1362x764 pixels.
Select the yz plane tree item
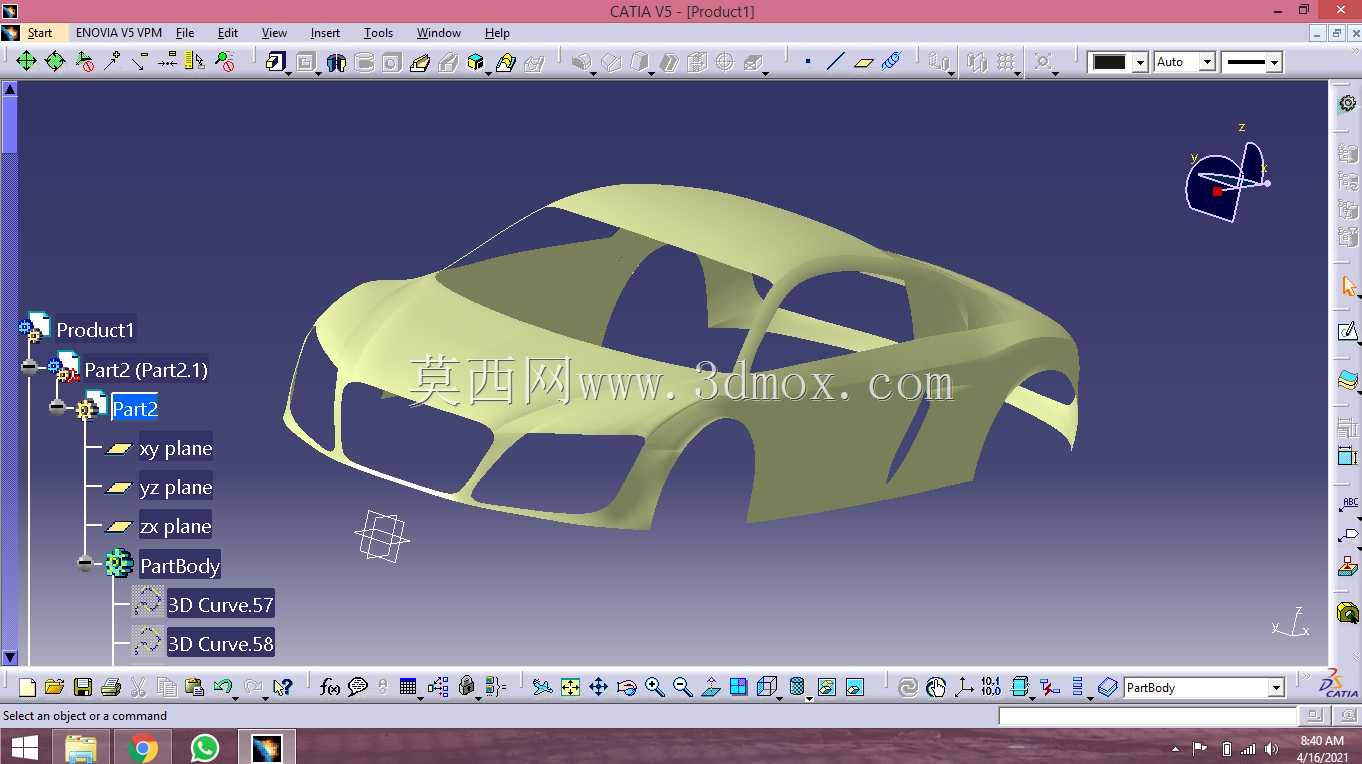pyautogui.click(x=175, y=487)
